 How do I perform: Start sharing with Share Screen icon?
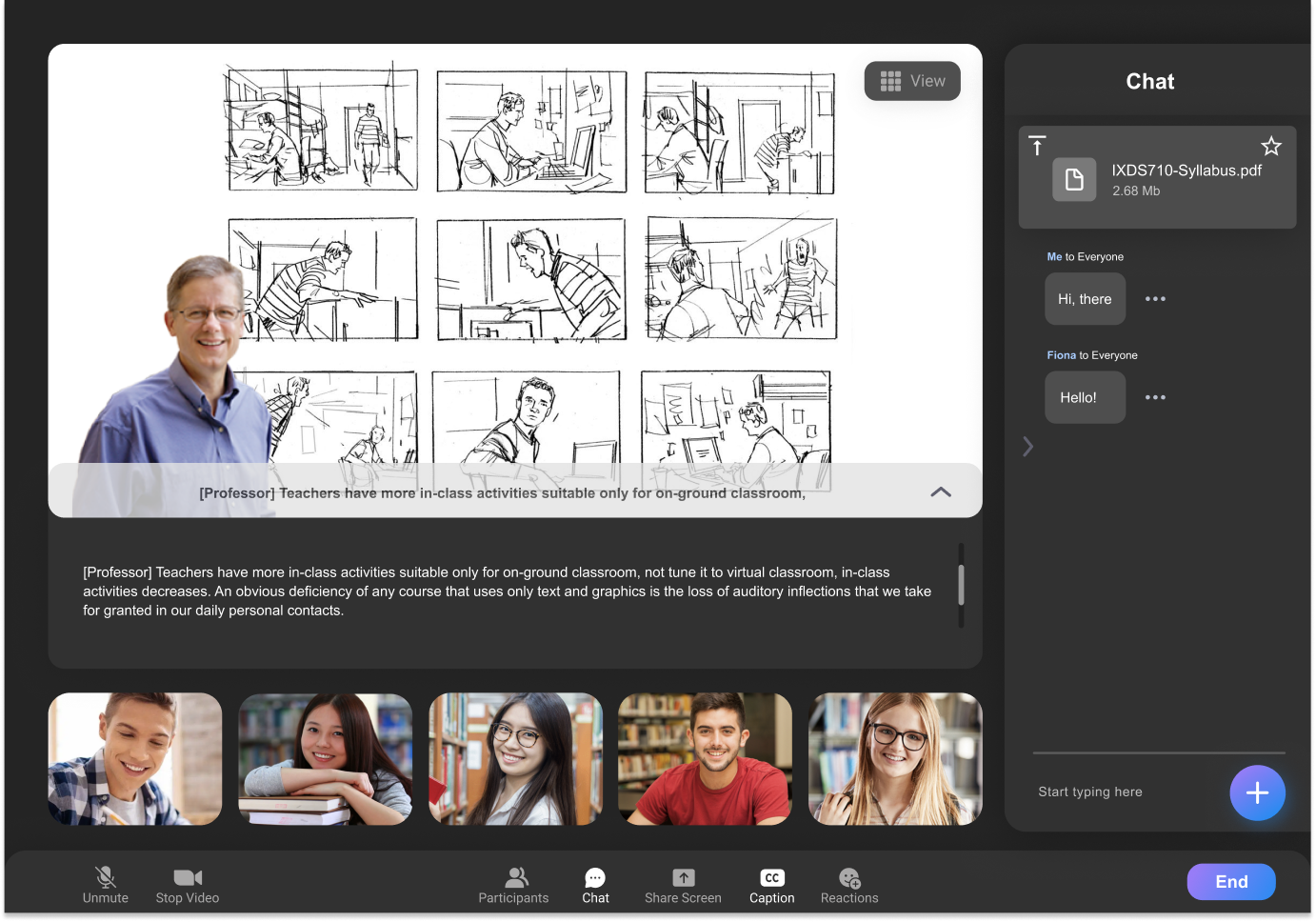coord(683,884)
